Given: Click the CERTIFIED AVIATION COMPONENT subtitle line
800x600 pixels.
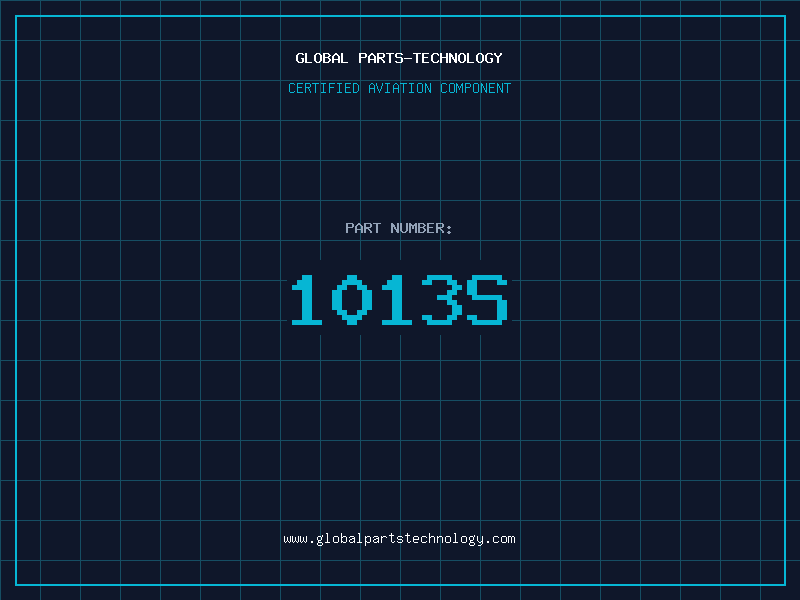Looking at the screenshot, I should [x=399, y=88].
